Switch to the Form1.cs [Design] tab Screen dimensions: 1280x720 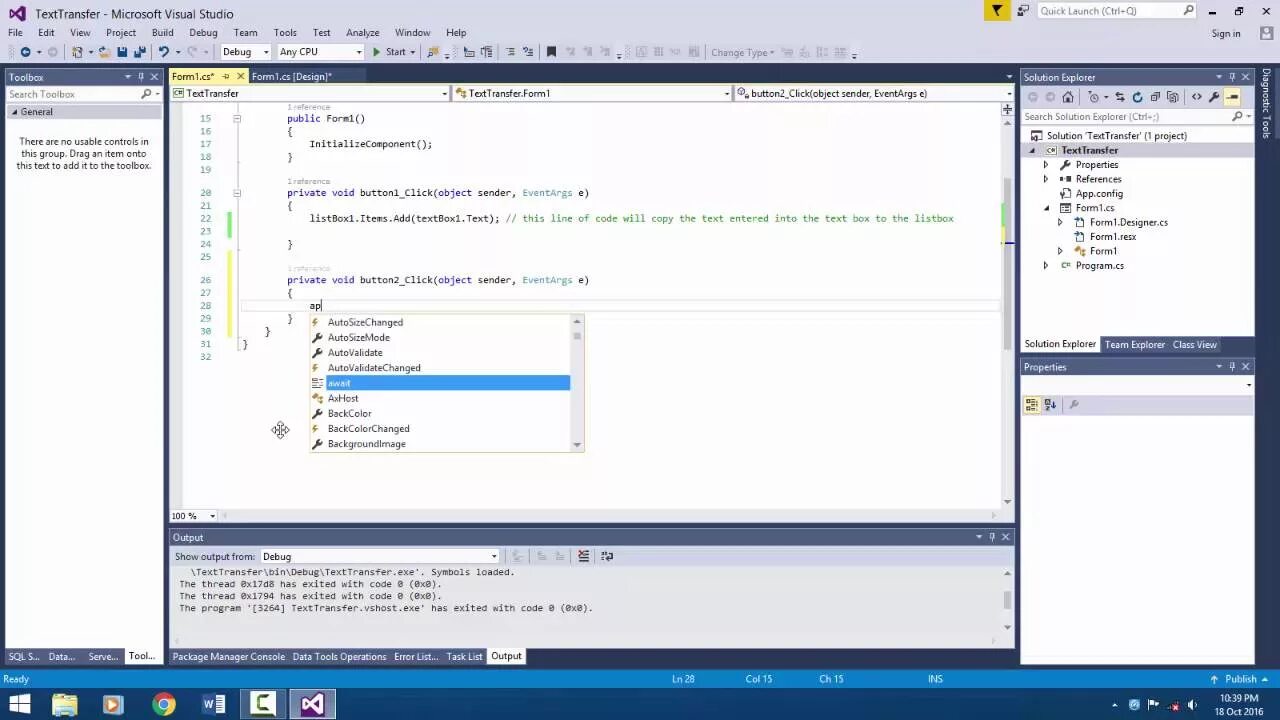pos(291,77)
